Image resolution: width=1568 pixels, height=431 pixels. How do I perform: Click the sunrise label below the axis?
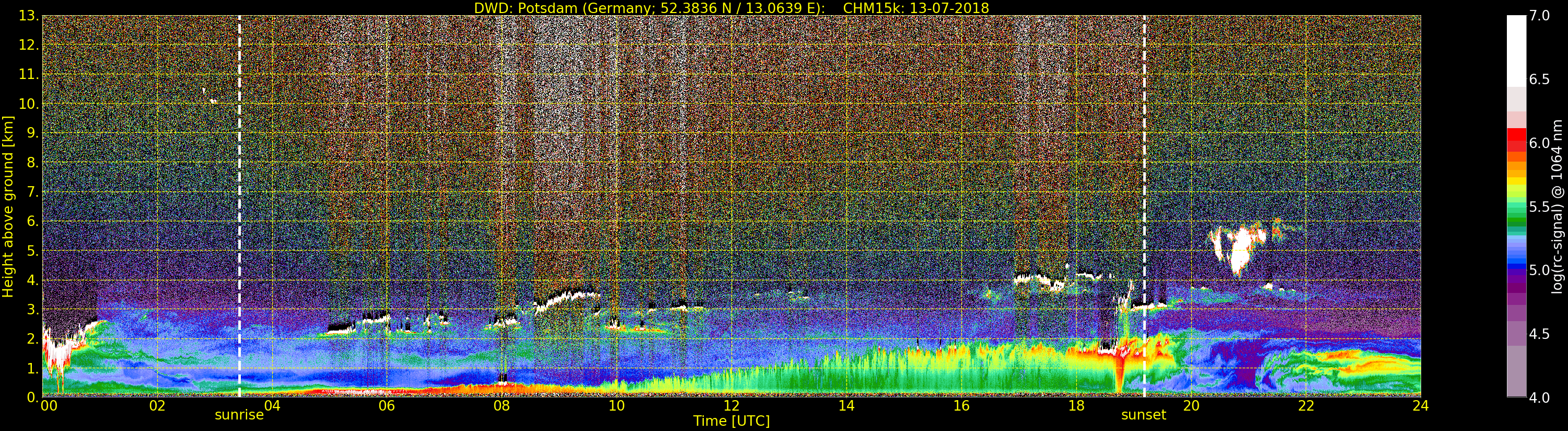coord(239,415)
